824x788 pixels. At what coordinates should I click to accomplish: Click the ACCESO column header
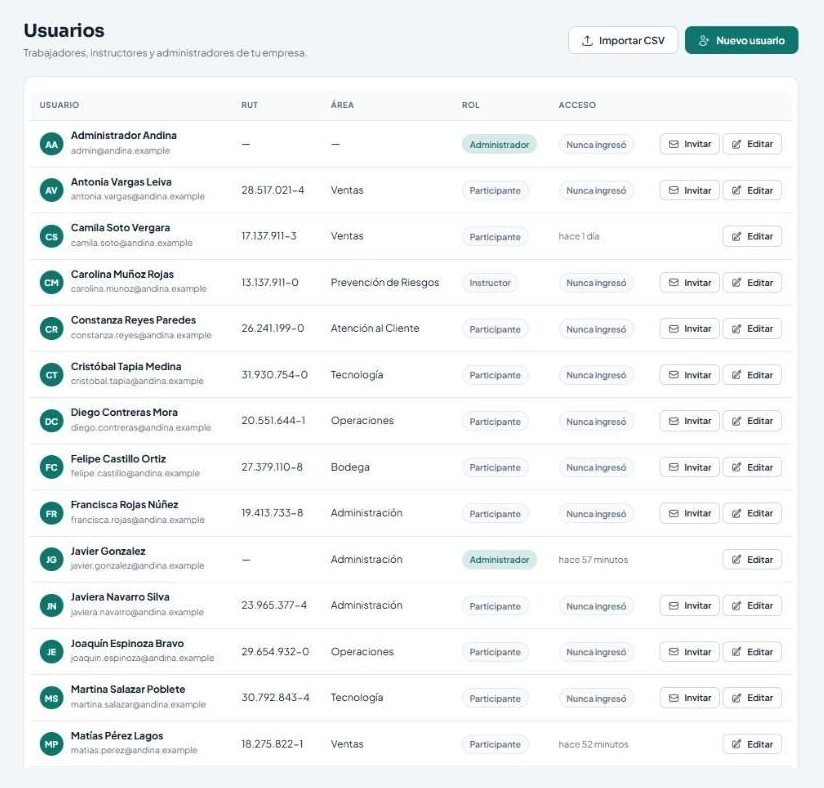click(577, 105)
